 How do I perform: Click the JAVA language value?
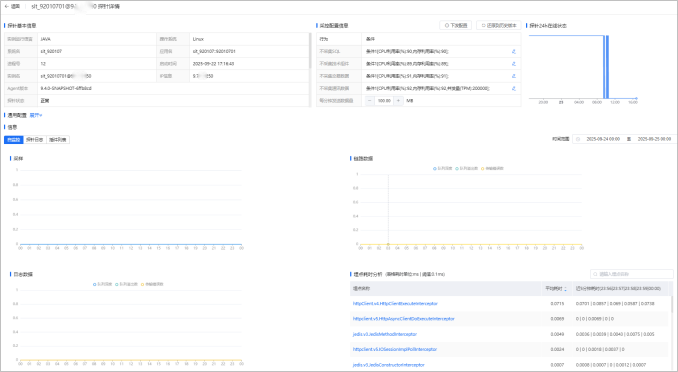click(45, 39)
